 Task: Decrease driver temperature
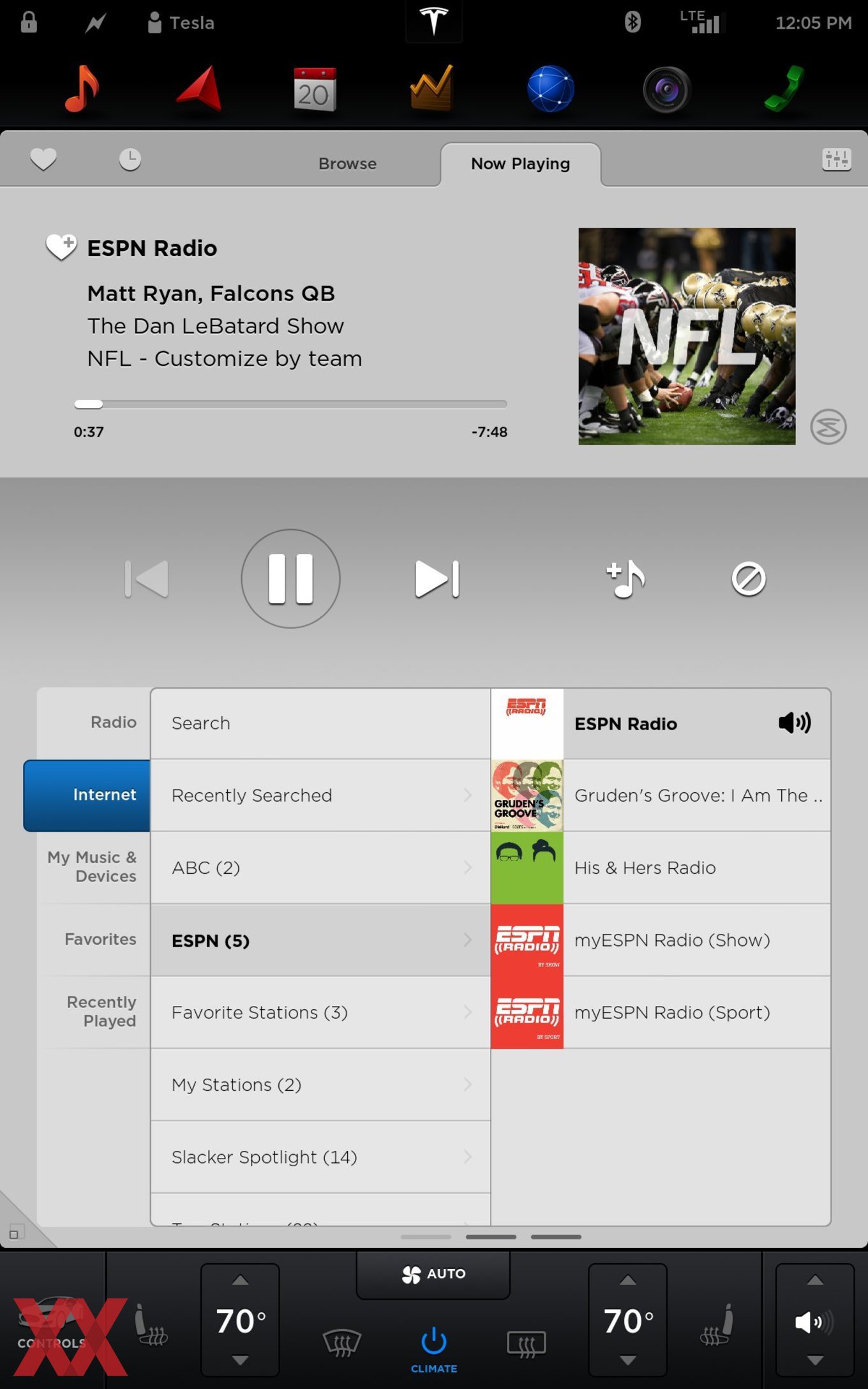240,1360
